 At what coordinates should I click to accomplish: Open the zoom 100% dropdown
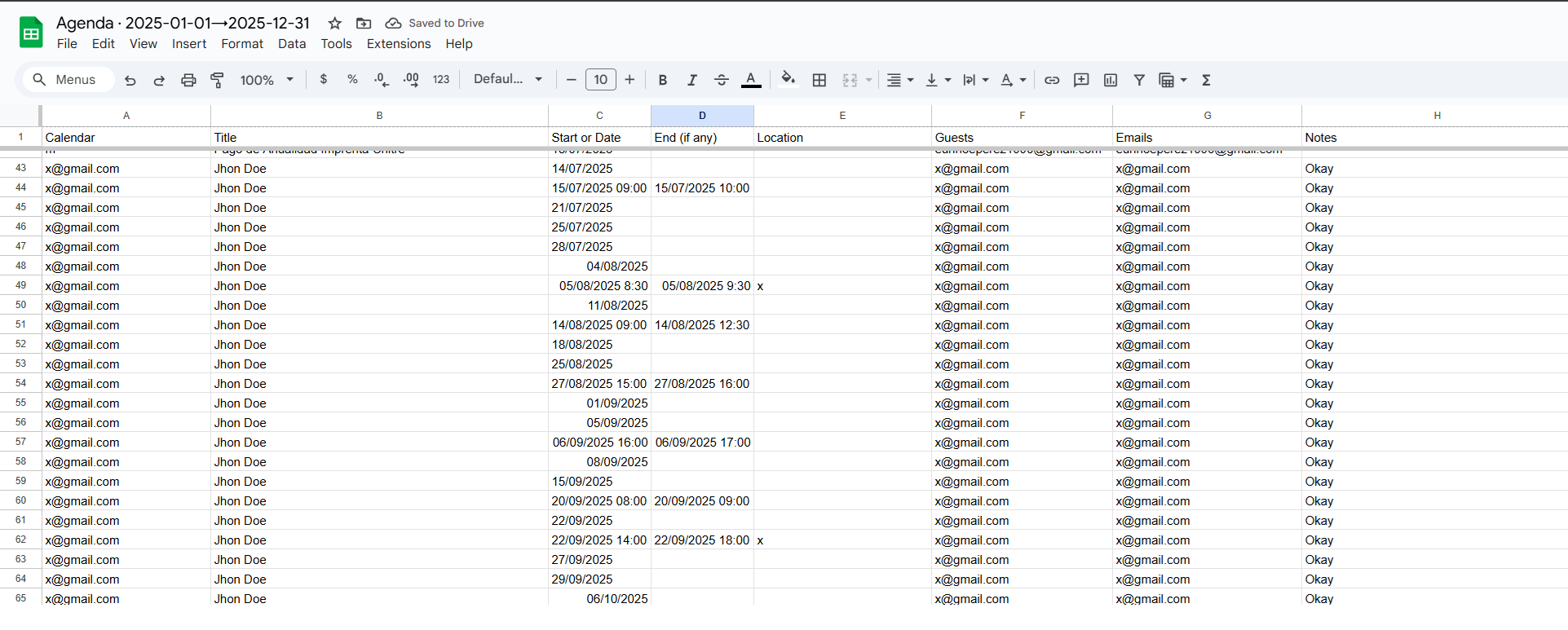(267, 80)
